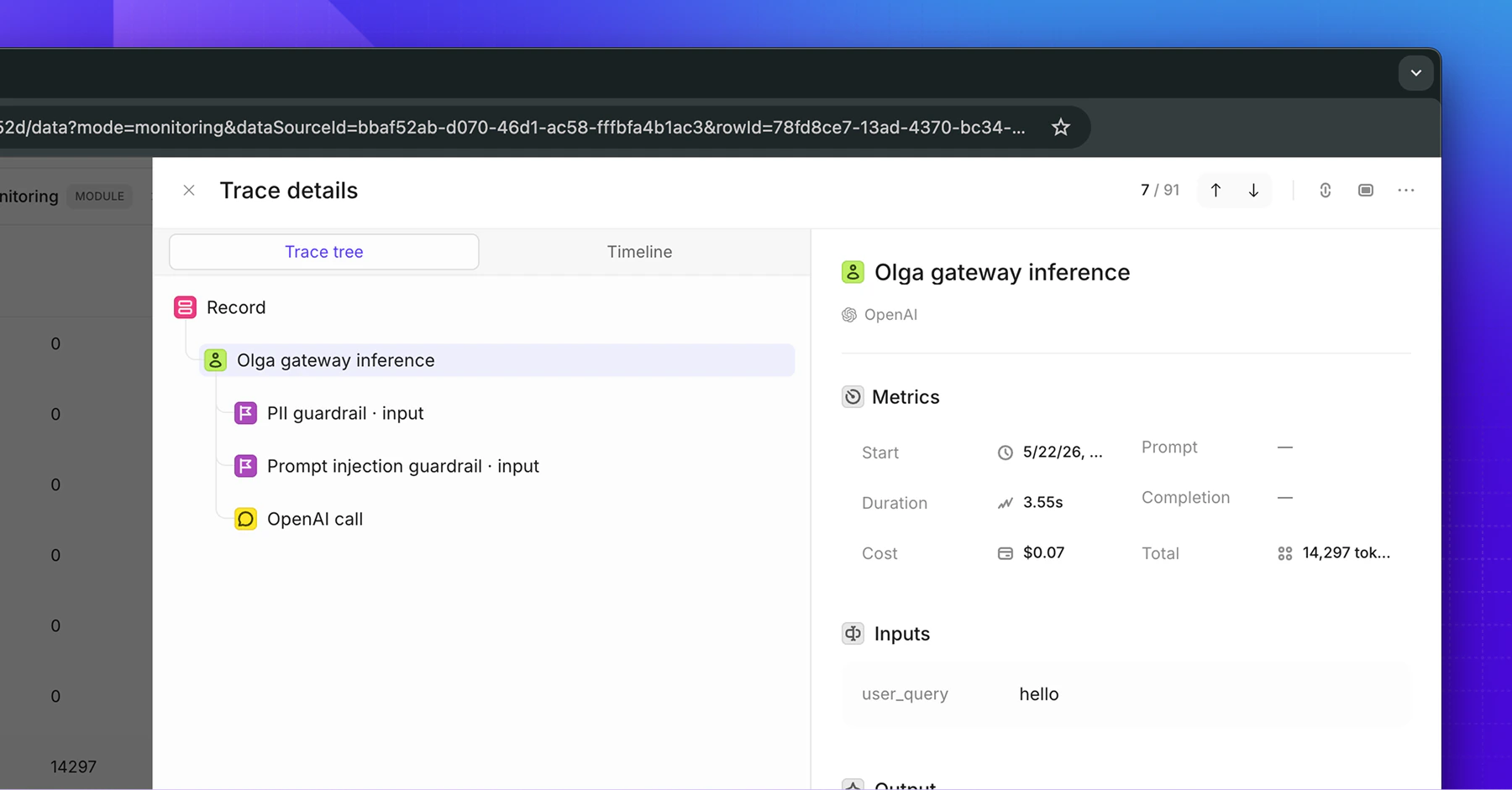
Task: Click the duration chart icon
Action: pos(1005,503)
